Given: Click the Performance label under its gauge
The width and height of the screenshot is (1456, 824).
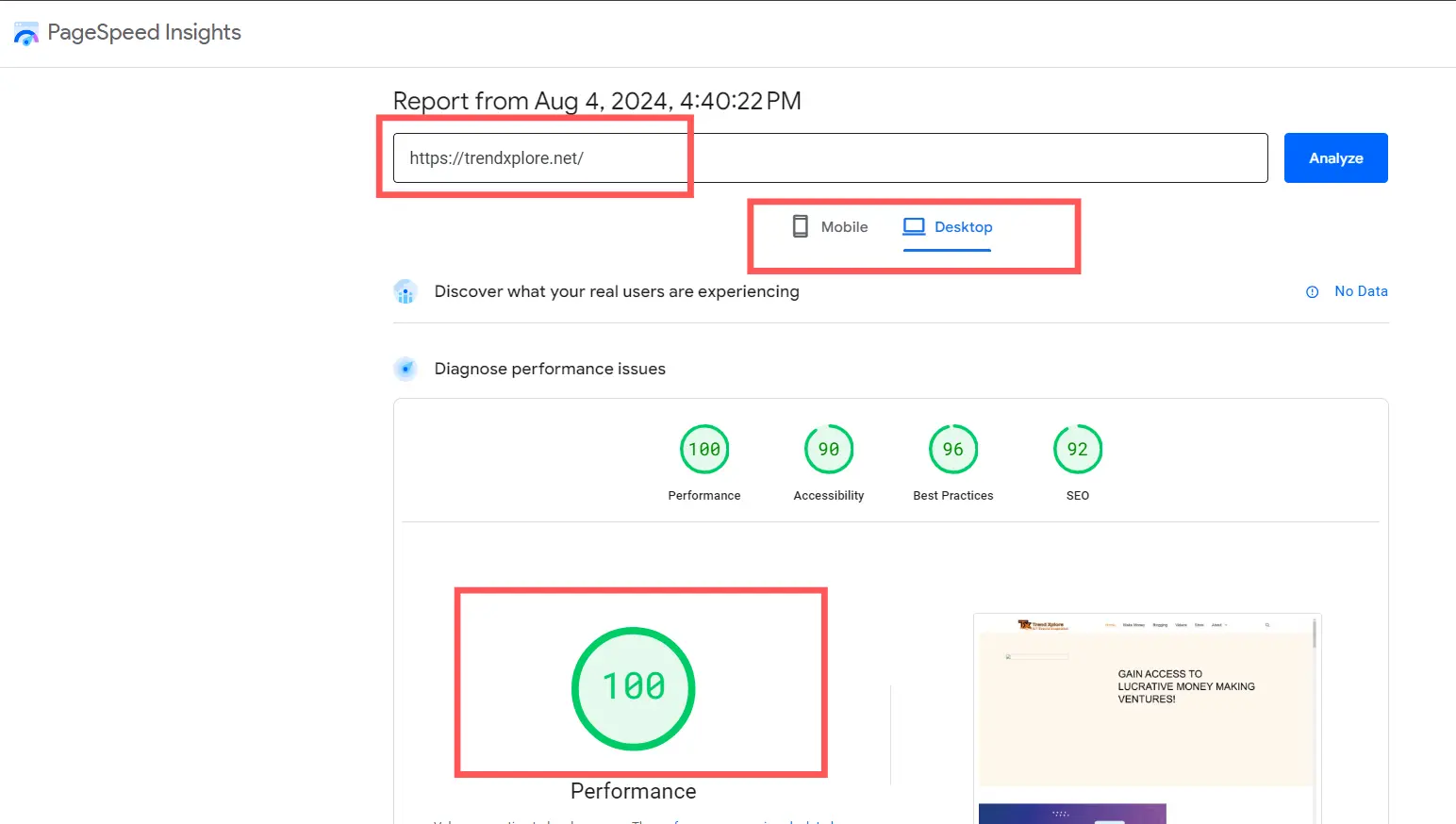Looking at the screenshot, I should coord(703,495).
